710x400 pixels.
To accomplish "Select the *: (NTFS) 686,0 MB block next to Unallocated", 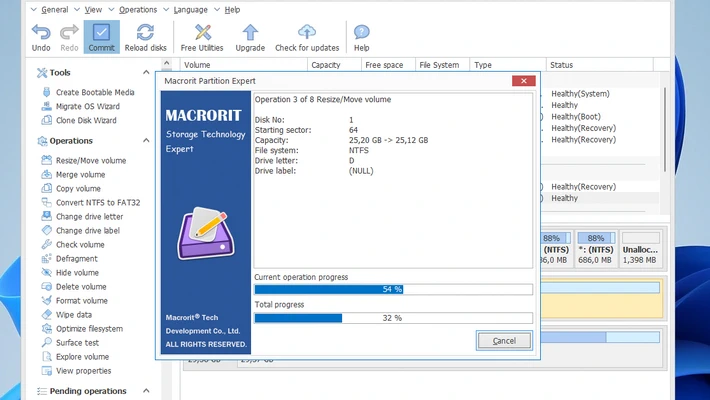I will [595, 249].
